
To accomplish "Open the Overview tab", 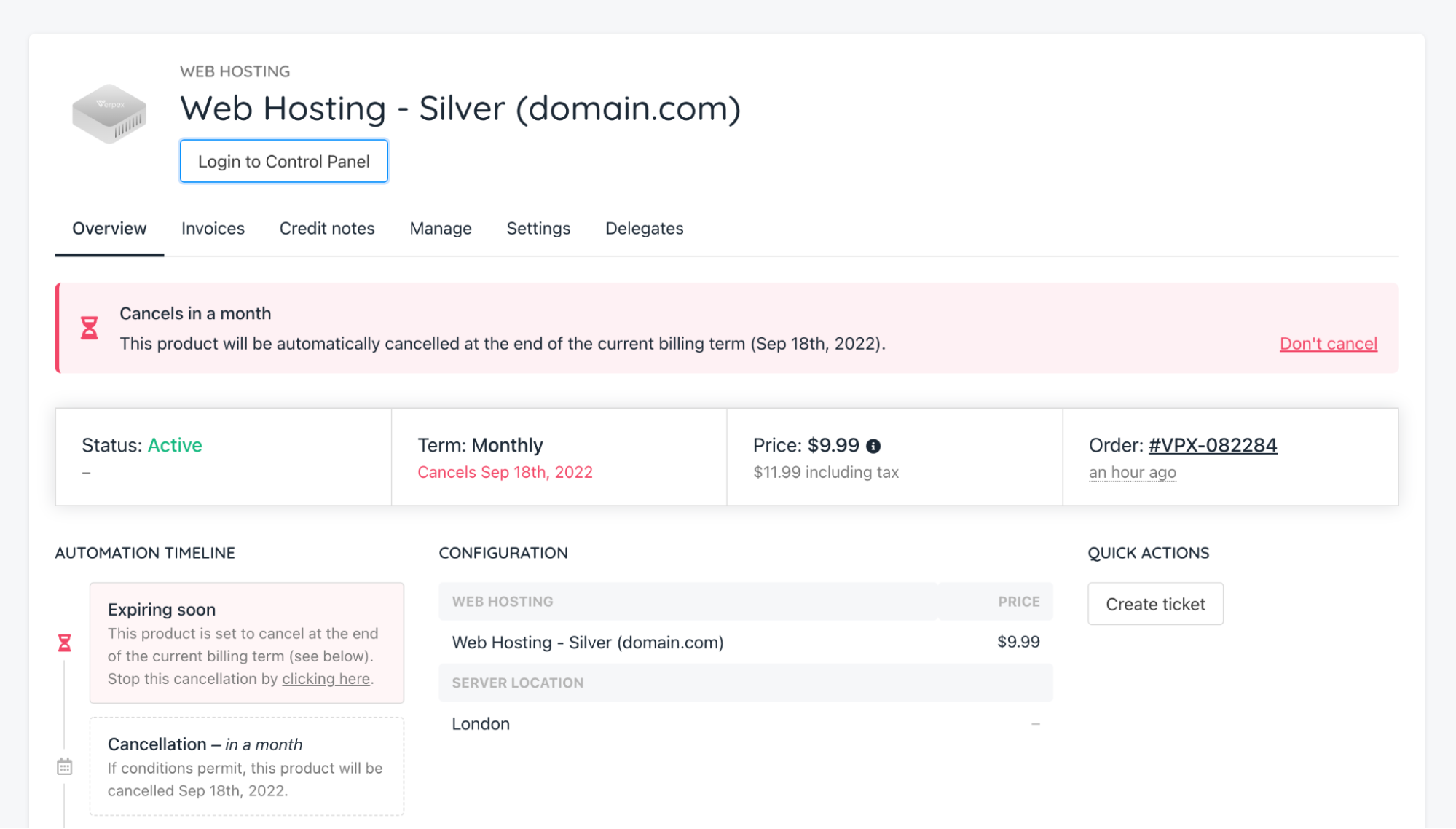I will tap(109, 229).
